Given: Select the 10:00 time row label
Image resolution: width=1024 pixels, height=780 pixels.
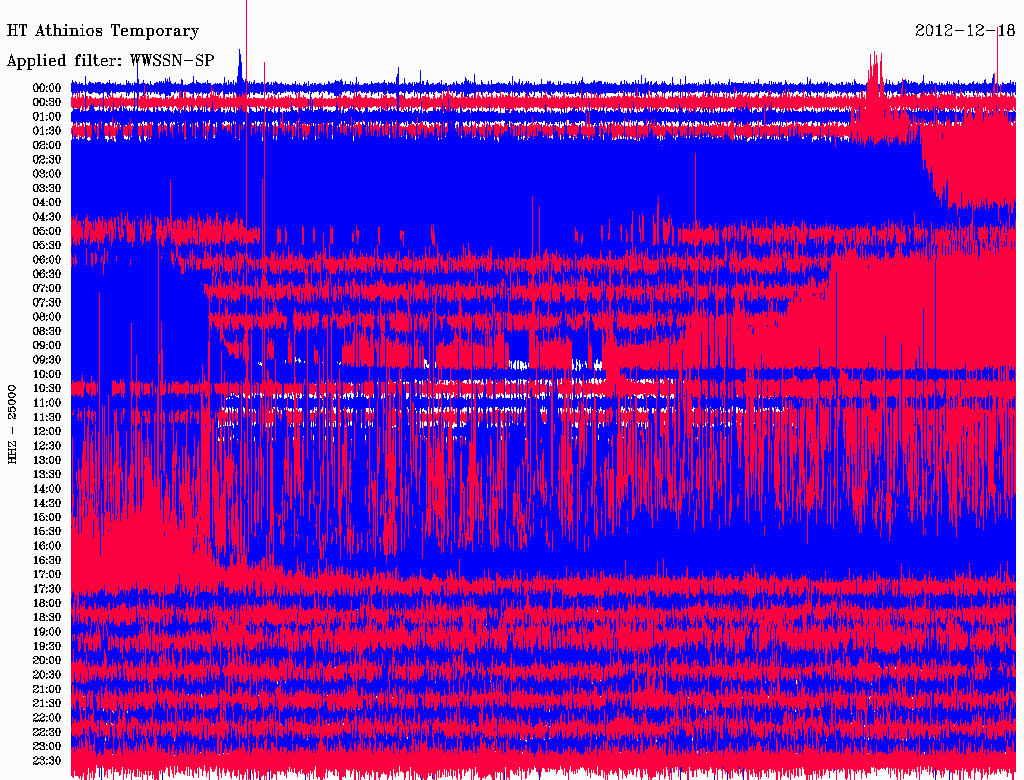Looking at the screenshot, I should 47,374.
